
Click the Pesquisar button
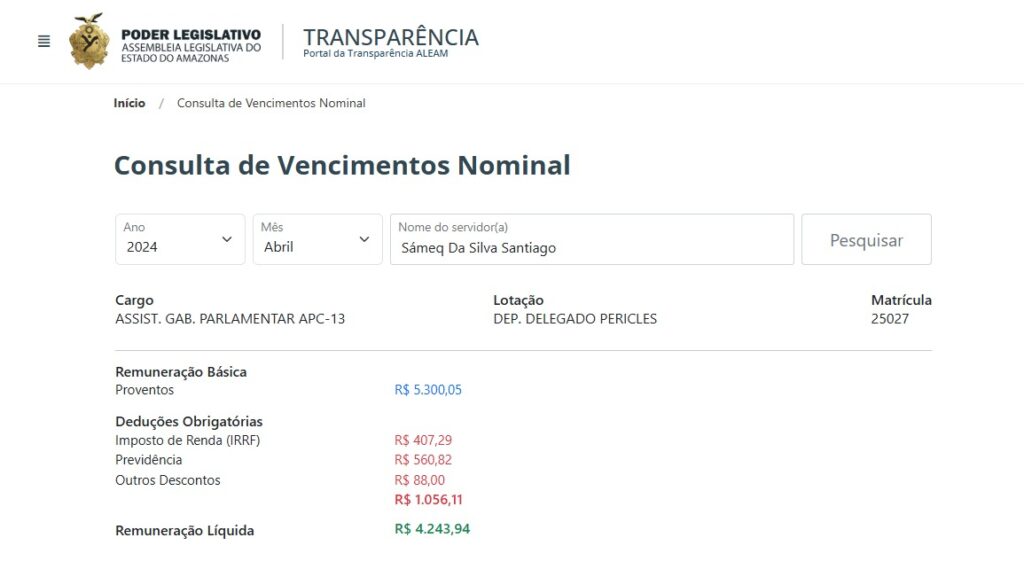(x=866, y=239)
